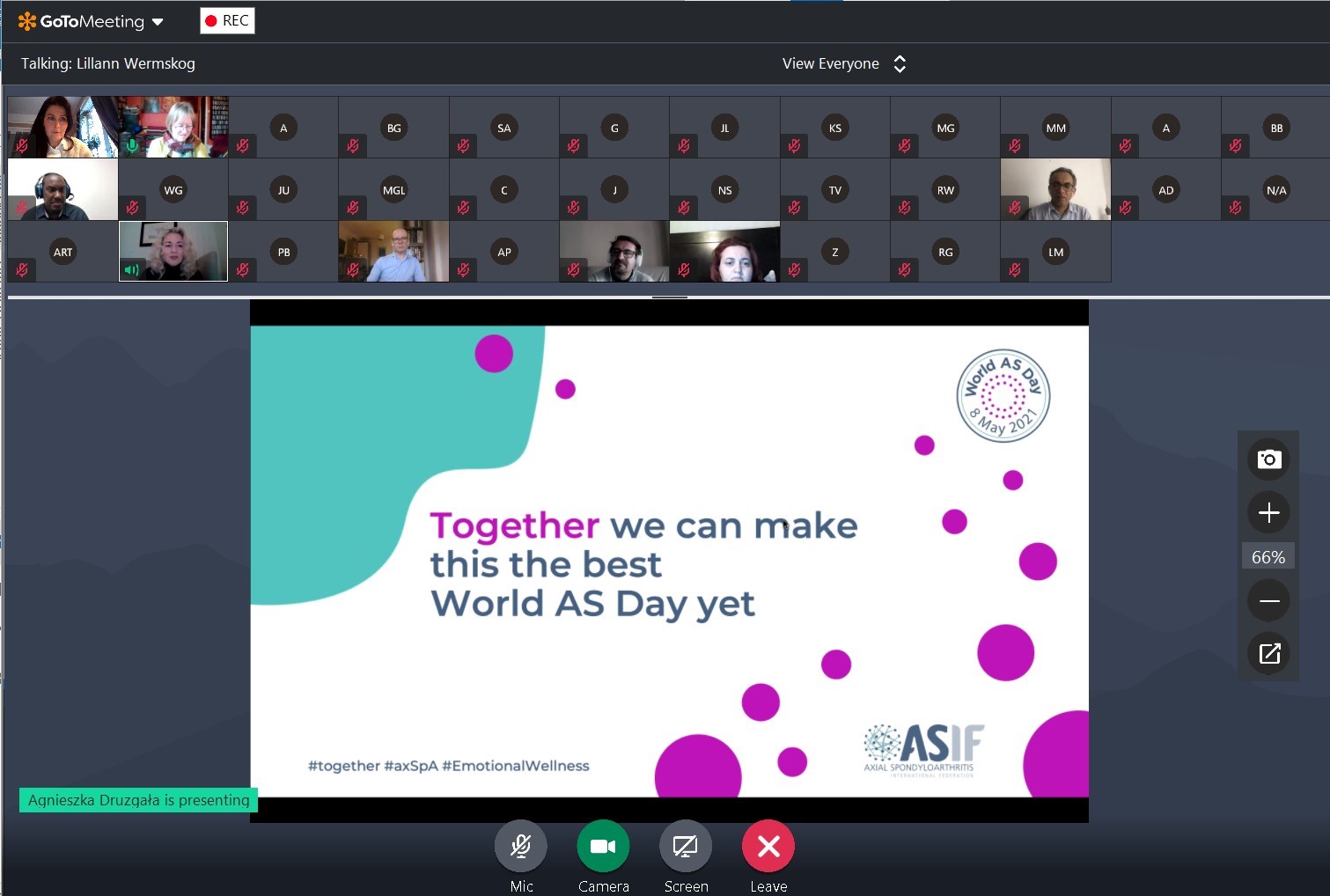This screenshot has height=896, width=1330.
Task: Select participant tile BG
Action: [x=393, y=128]
